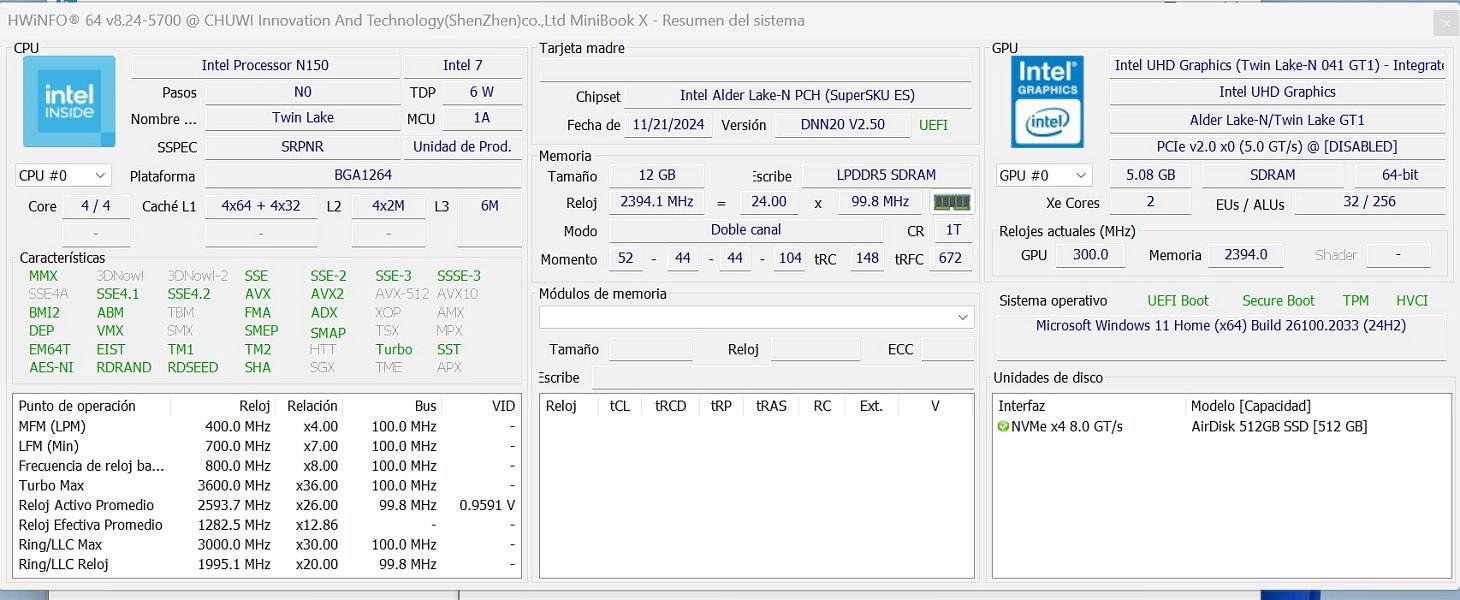1460x600 pixels.
Task: Click the AES-NI feature label
Action: [x=51, y=368]
